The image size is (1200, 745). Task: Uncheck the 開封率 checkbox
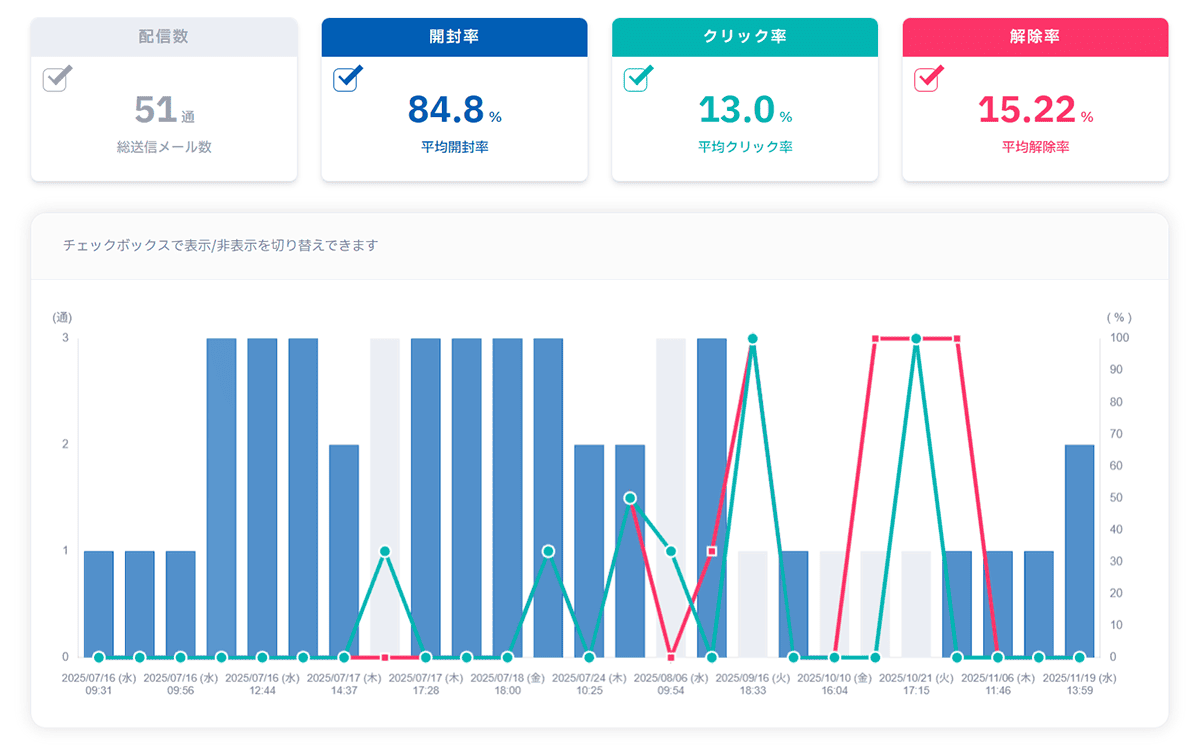click(346, 80)
